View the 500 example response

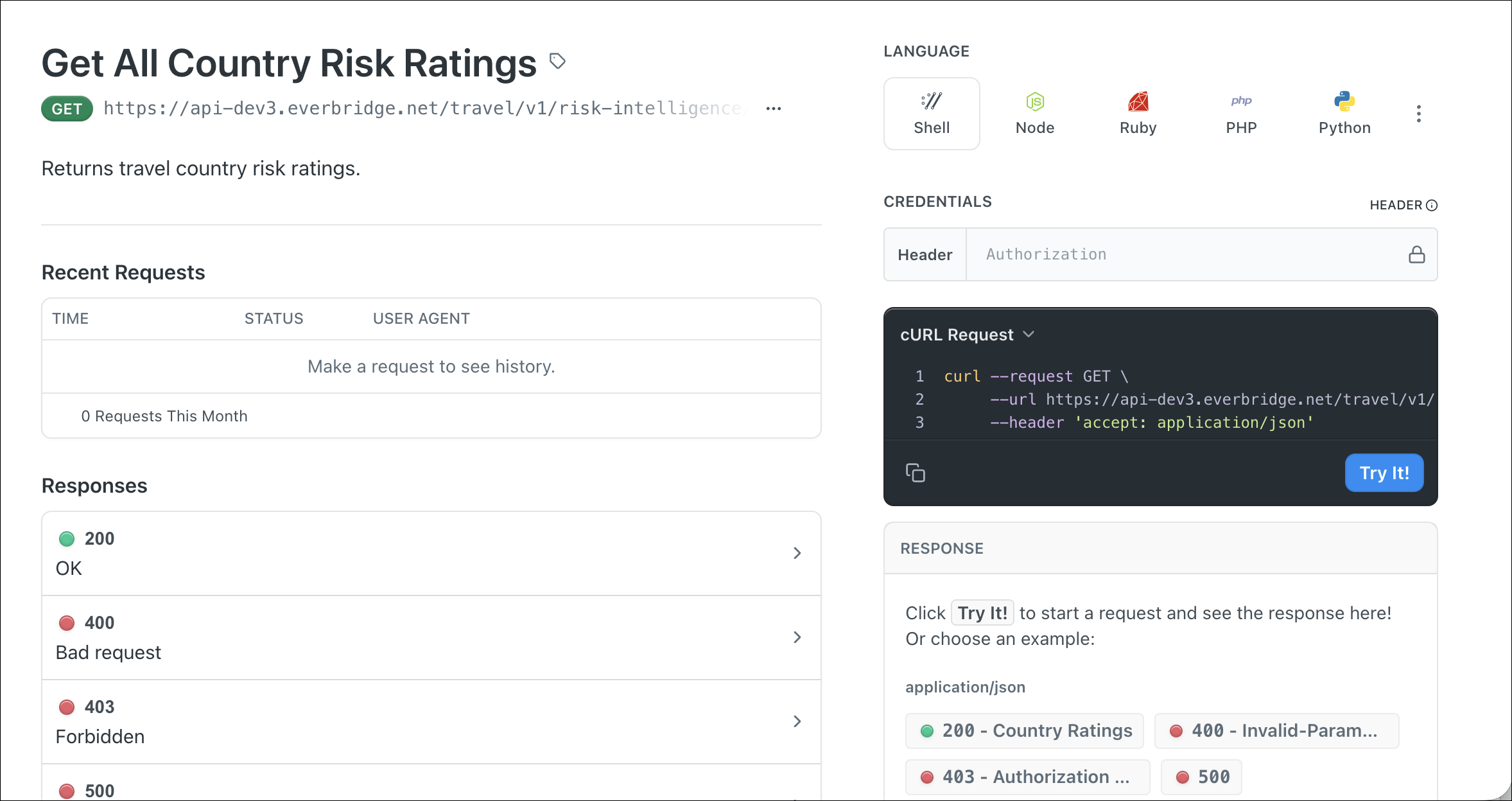tap(1201, 777)
